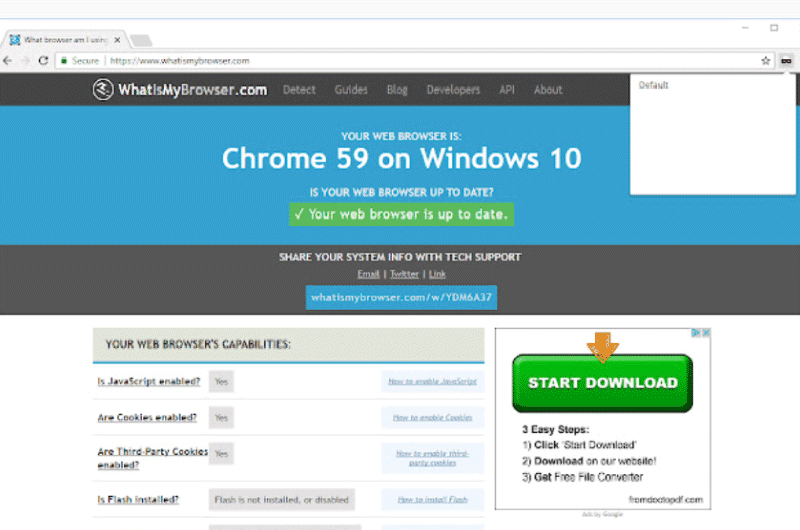Image resolution: width=800 pixels, height=530 pixels.
Task: Close the 'What browser am I using' tab
Action: pos(117,40)
